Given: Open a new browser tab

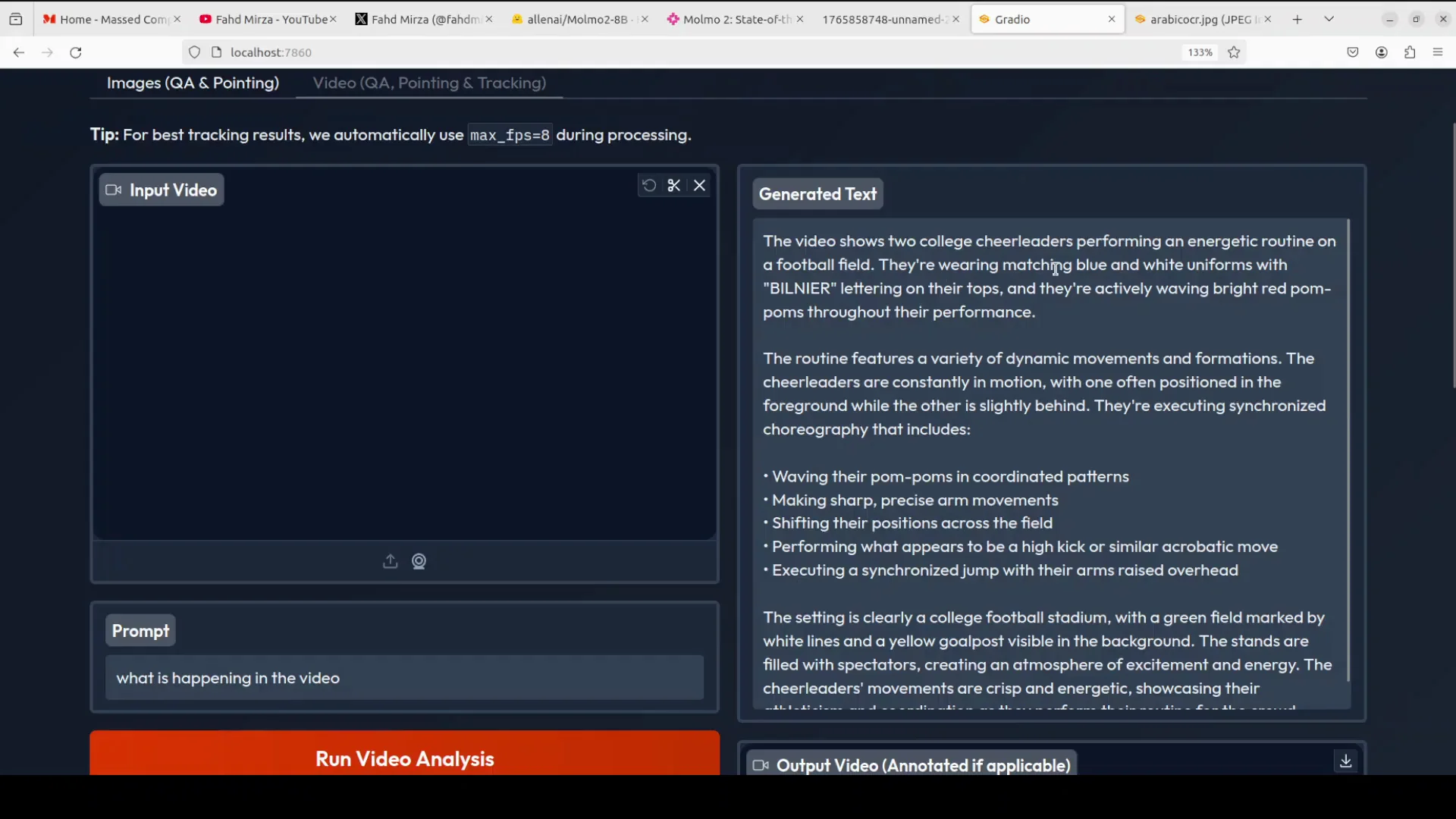Looking at the screenshot, I should [x=1298, y=19].
